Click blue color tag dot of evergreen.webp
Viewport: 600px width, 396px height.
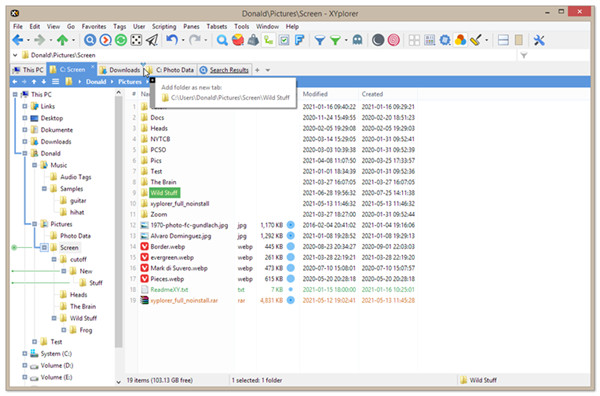click(290, 257)
